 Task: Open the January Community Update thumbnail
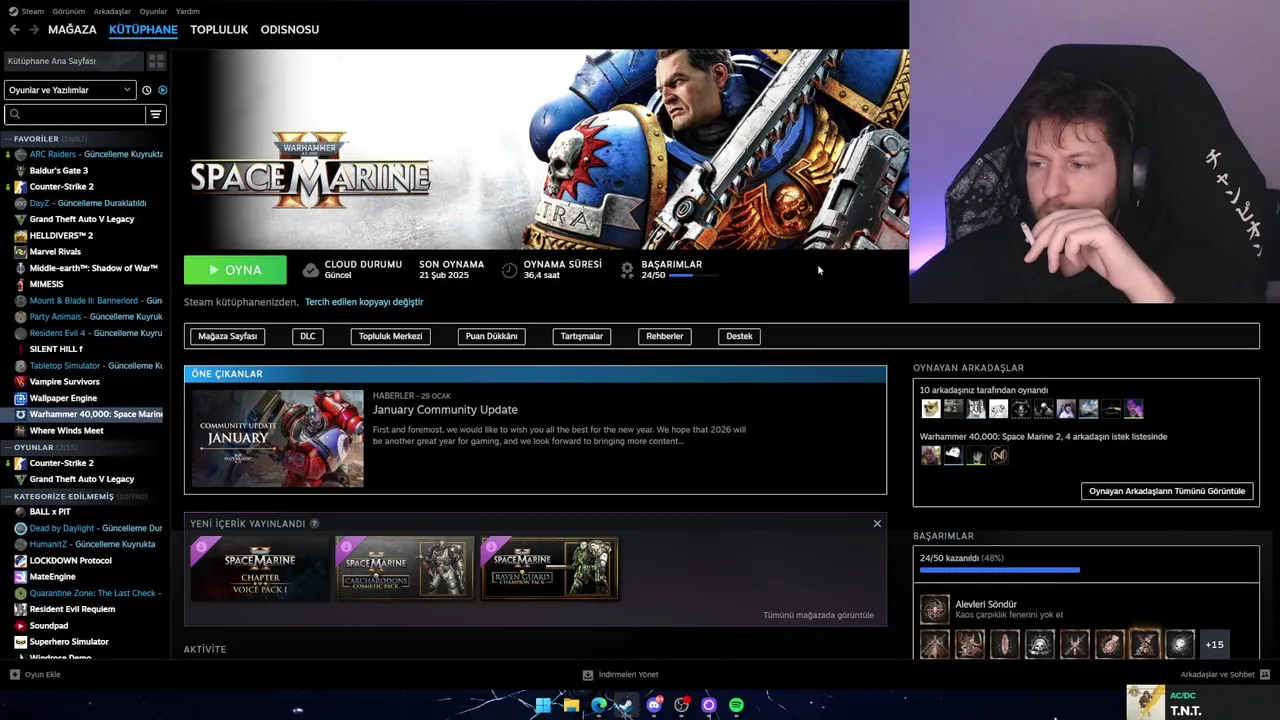point(278,438)
